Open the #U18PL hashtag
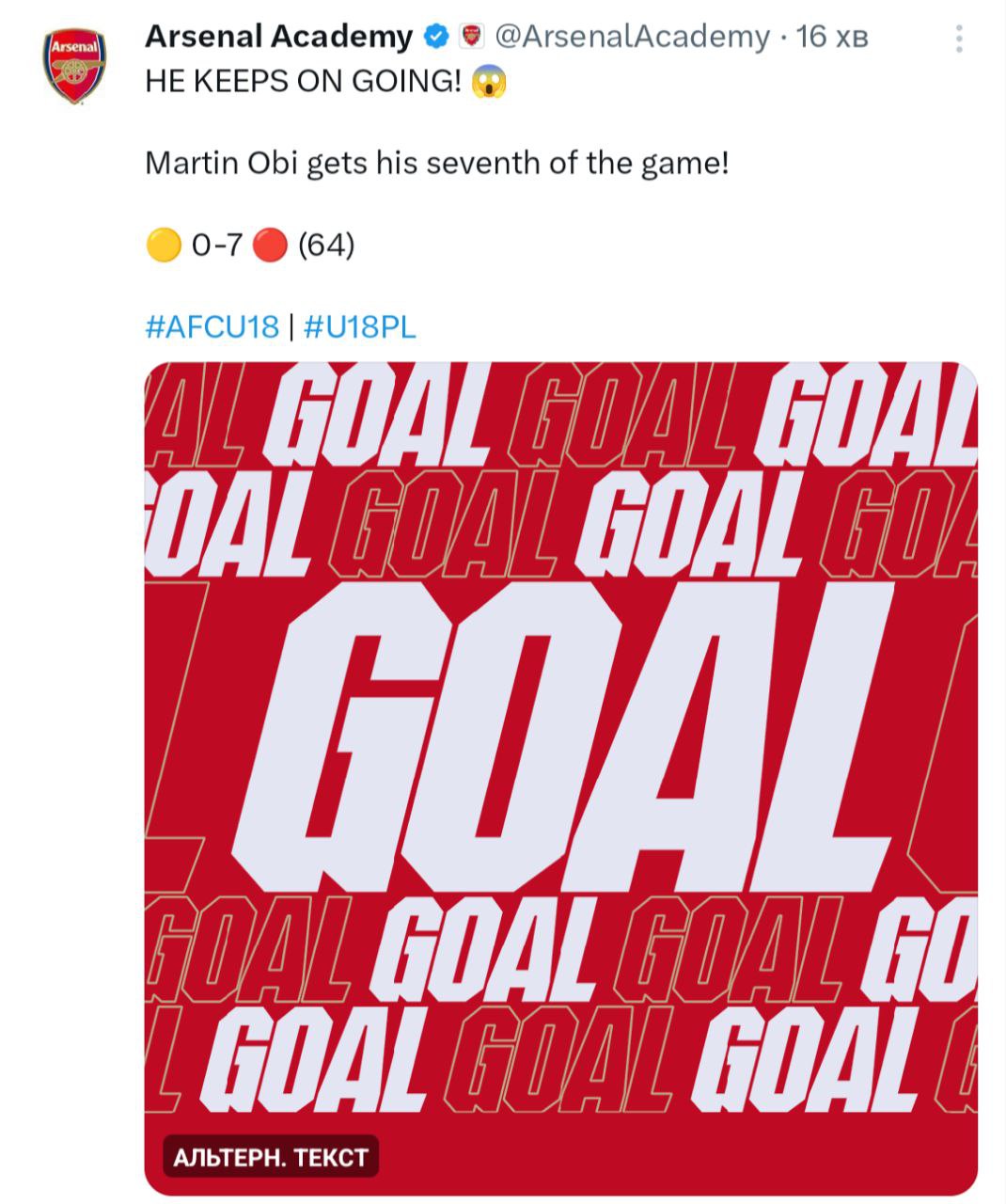 [360, 326]
